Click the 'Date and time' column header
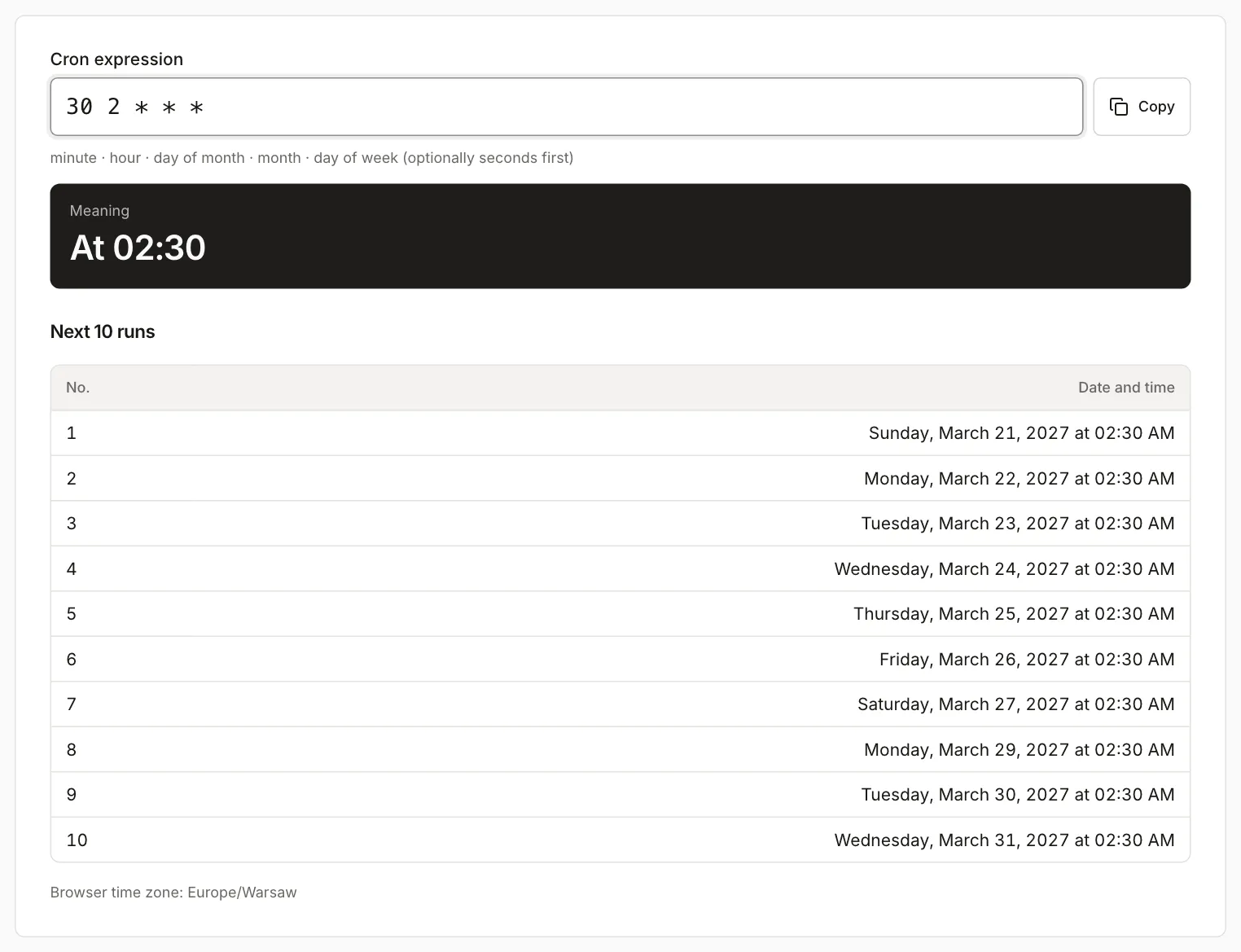The width and height of the screenshot is (1241, 952). (1126, 388)
